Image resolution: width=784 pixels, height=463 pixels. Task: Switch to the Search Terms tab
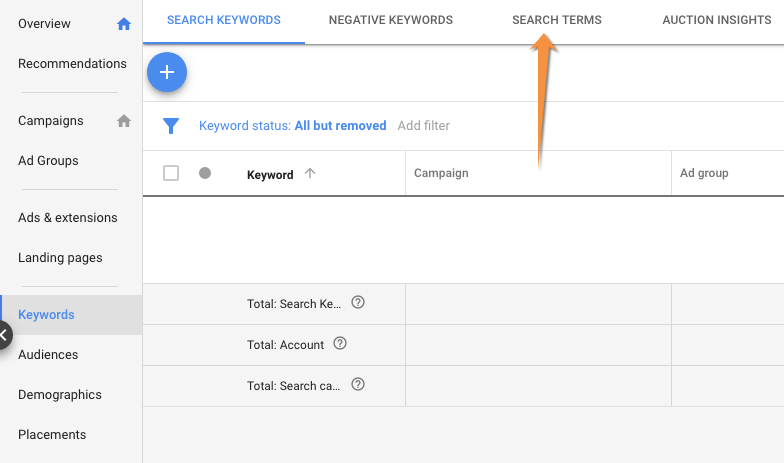(556, 20)
